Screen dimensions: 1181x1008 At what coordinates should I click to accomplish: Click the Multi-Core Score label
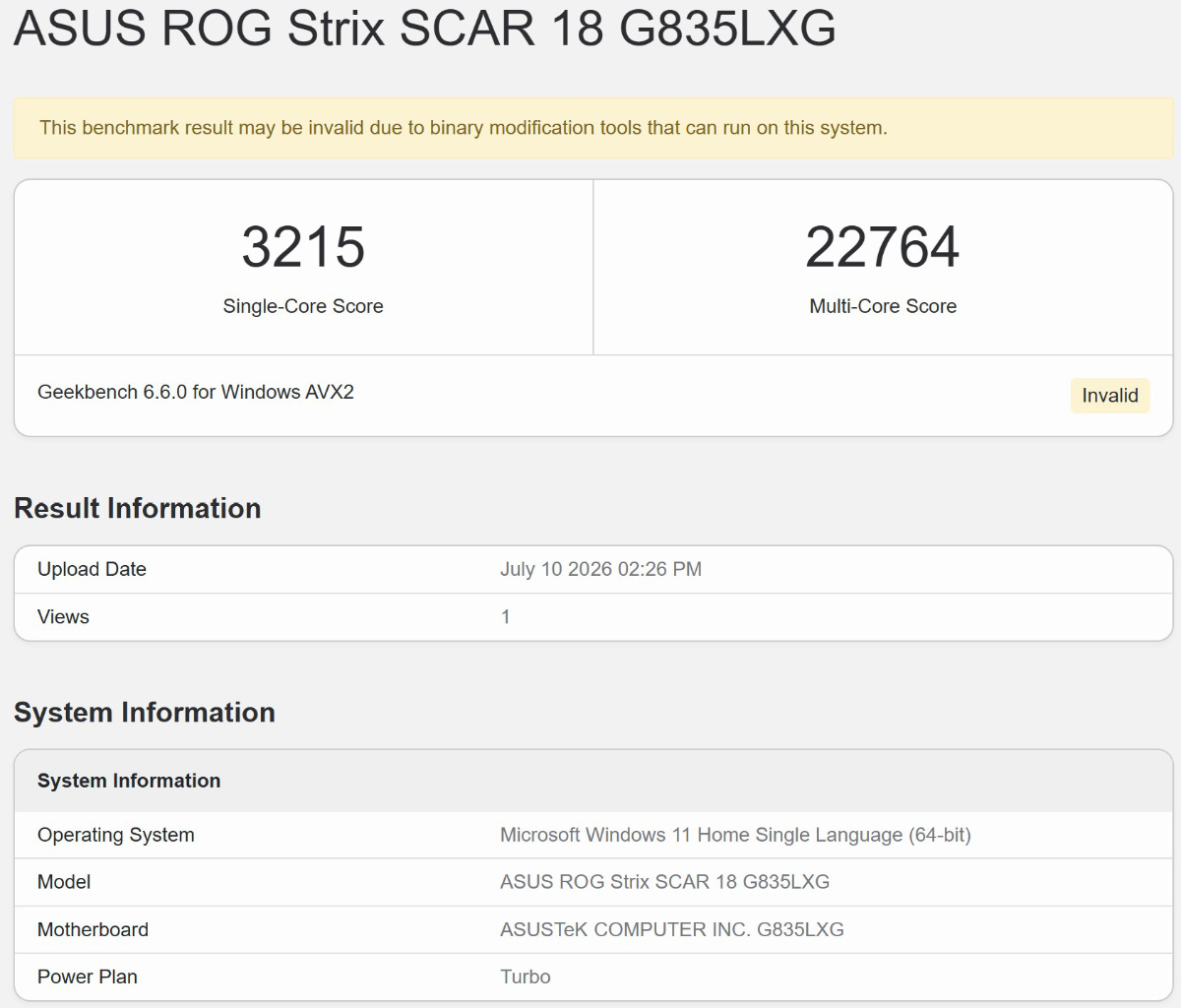coord(883,306)
